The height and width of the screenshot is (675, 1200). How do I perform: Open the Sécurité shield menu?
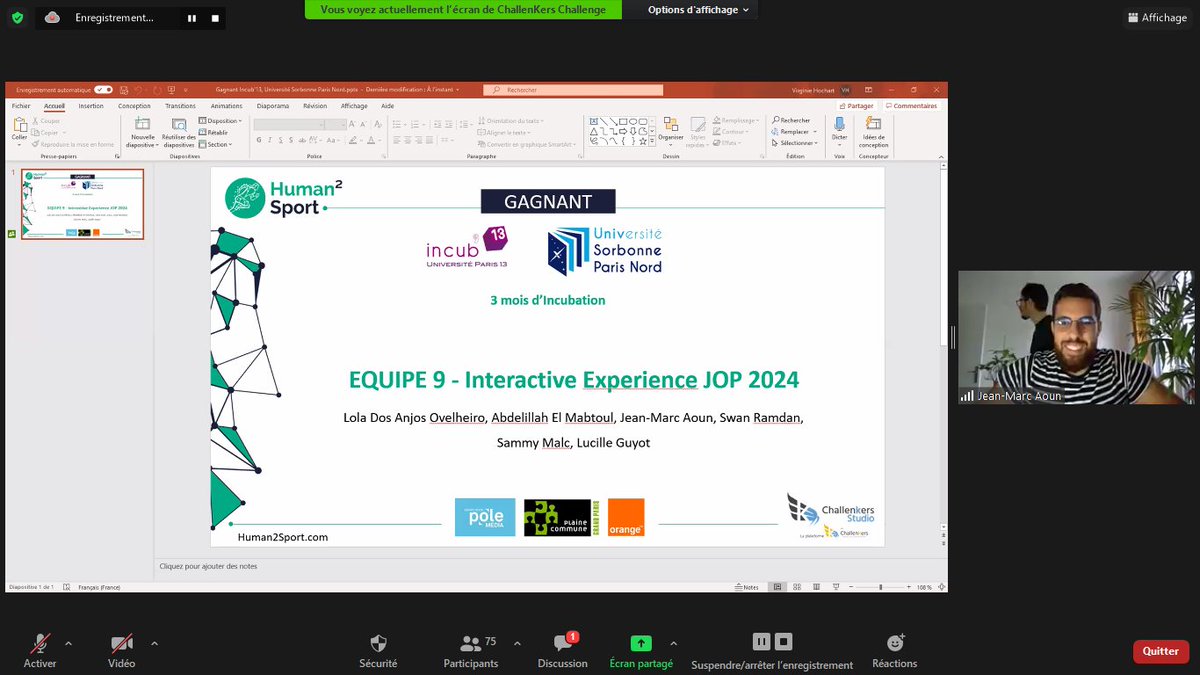click(x=378, y=650)
